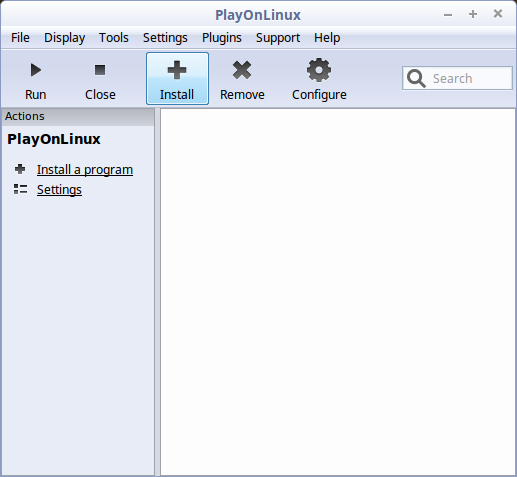
Task: Click the Install plus toolbar button
Action: (177, 79)
